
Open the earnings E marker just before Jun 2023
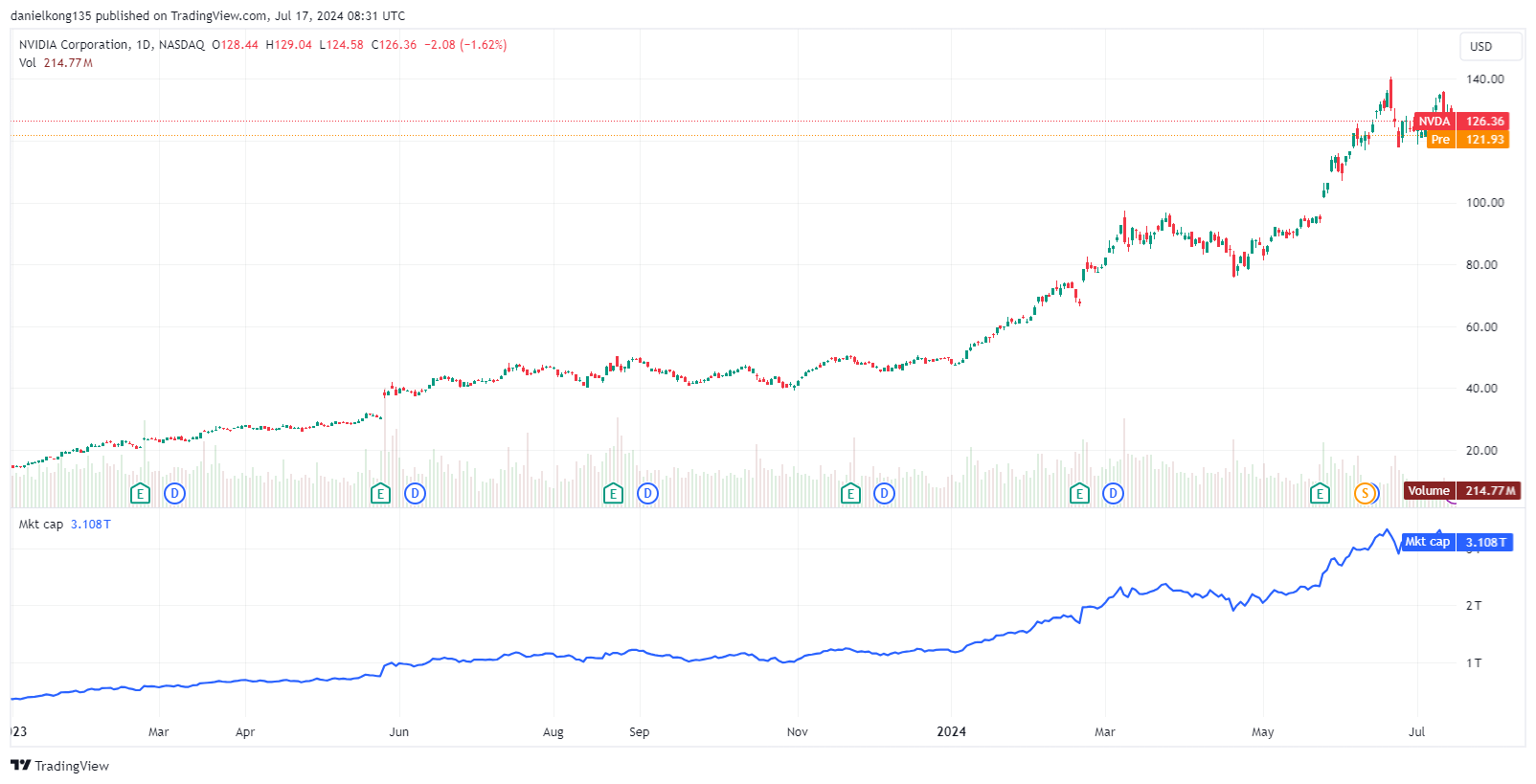(x=380, y=494)
